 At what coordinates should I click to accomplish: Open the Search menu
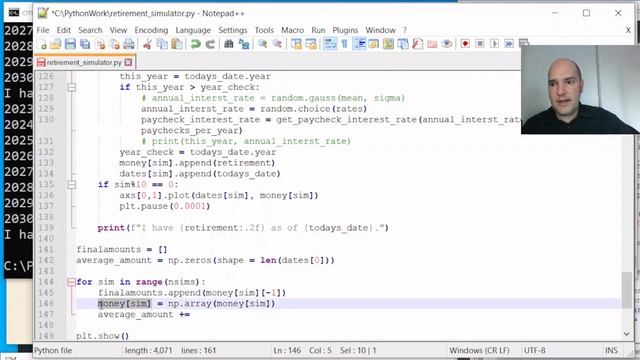90,30
